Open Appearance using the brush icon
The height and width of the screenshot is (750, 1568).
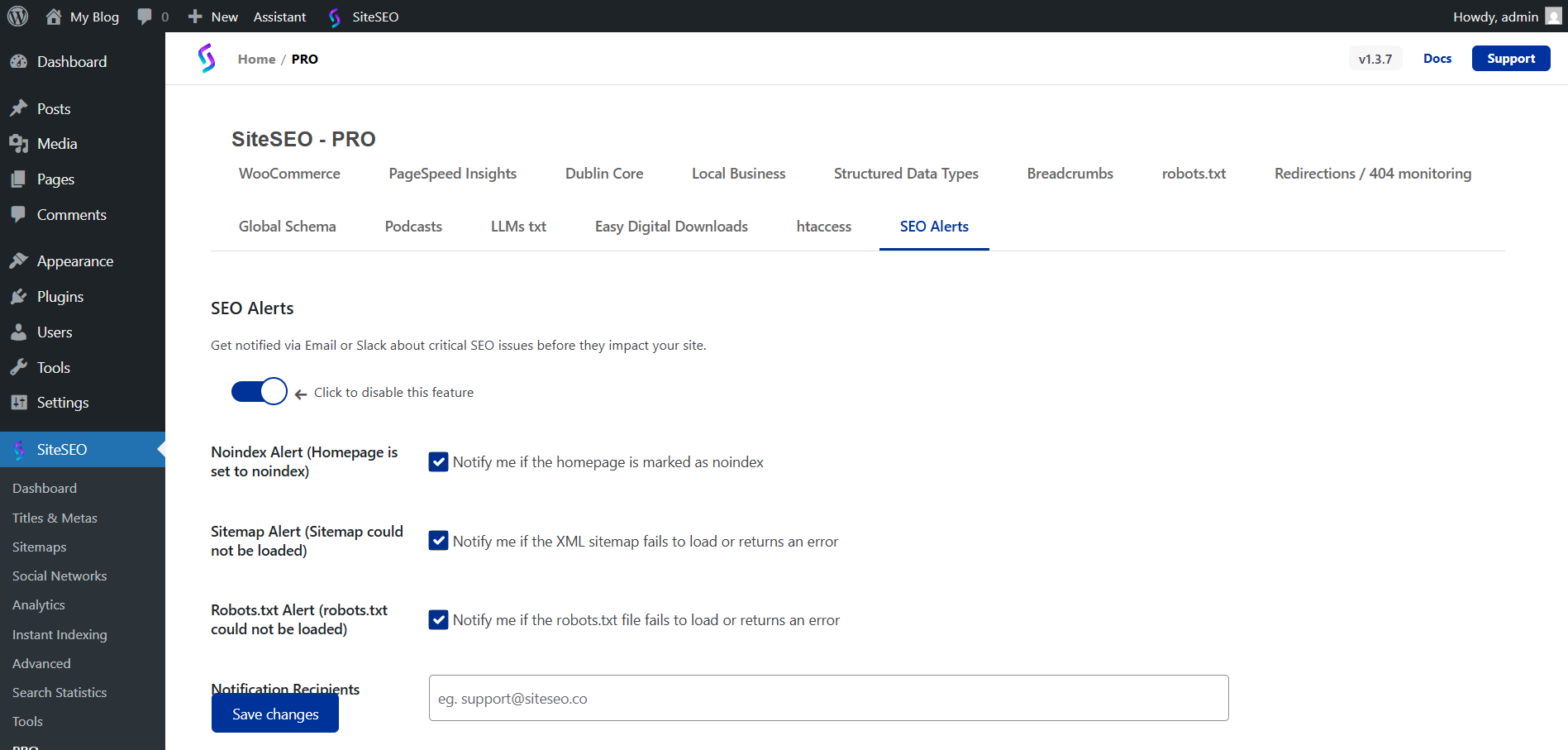(x=19, y=260)
